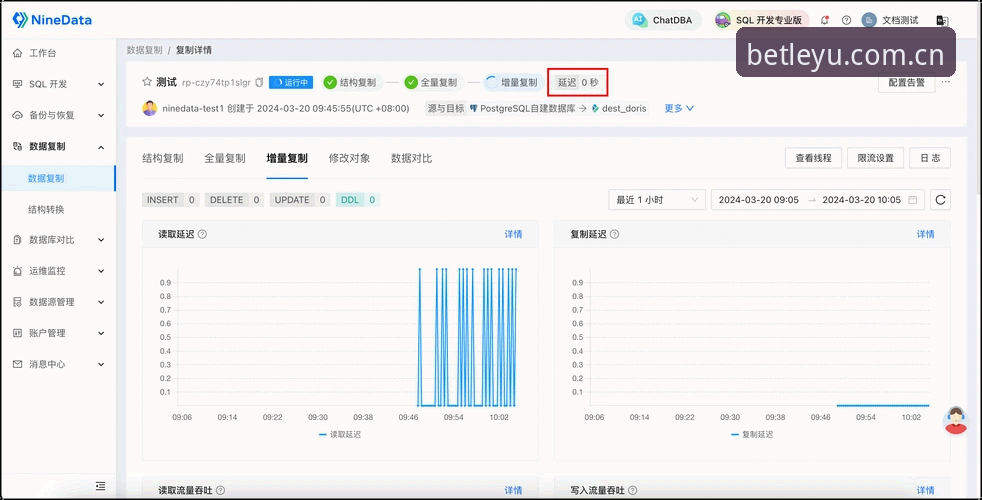This screenshot has width=982, height=500.
Task: Click the date range input field
Action: [x=817, y=200]
